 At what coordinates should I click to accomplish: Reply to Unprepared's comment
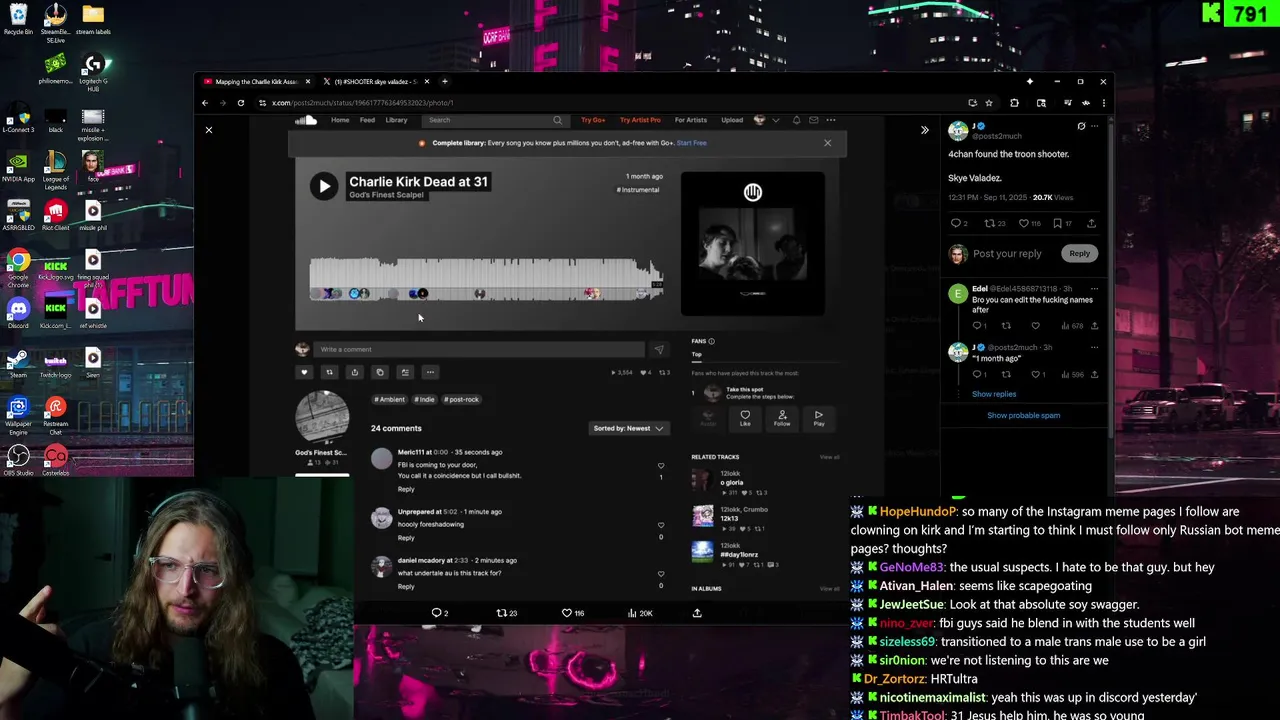point(406,538)
